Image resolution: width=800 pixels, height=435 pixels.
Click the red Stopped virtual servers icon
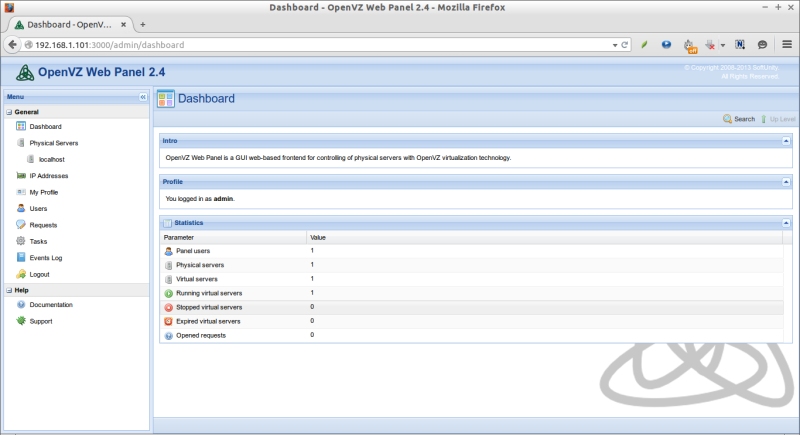click(x=168, y=308)
